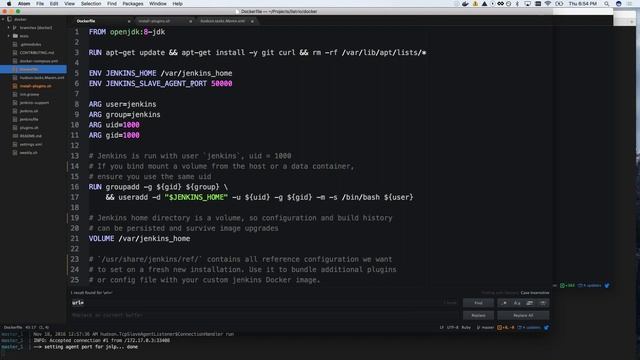Open the Atom application menu
Image resolution: width=640 pixels, height=360 pixels.
click(24, 4)
